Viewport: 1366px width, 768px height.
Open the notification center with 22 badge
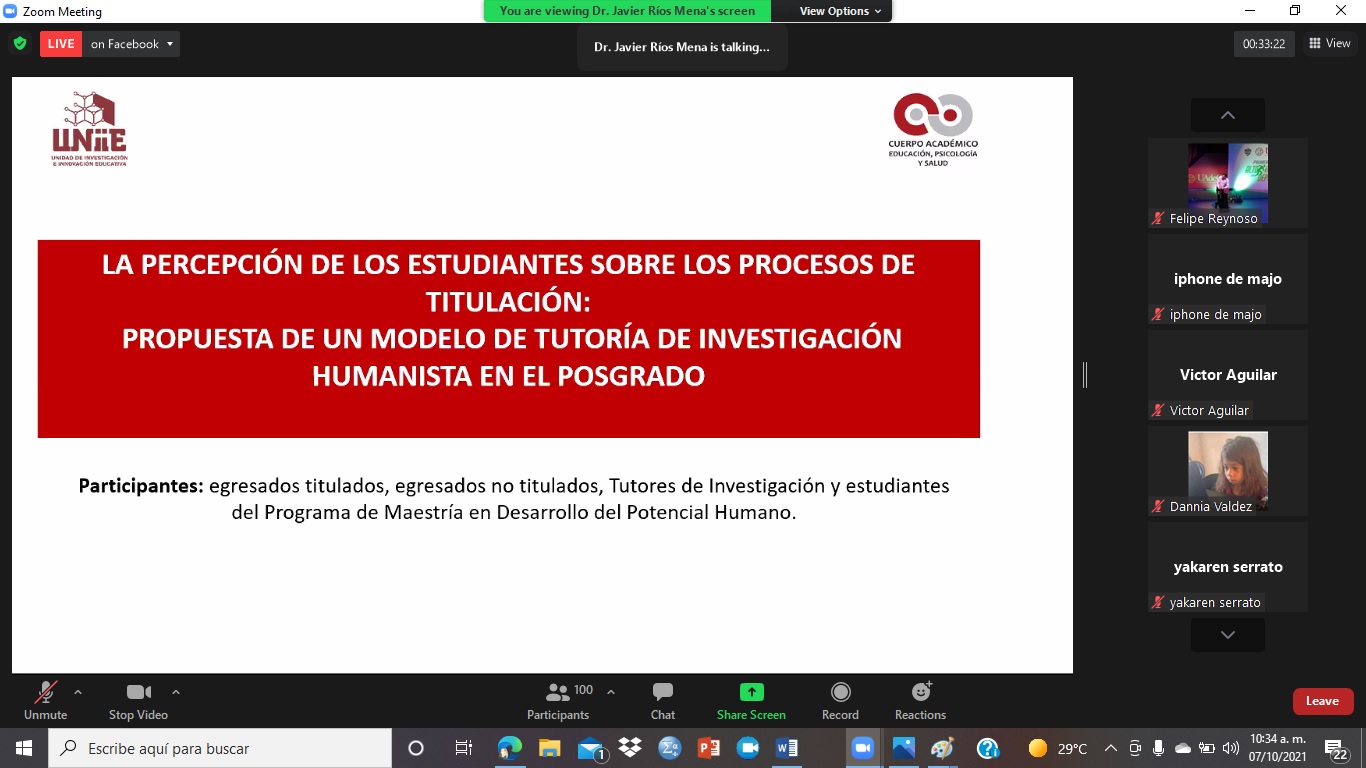(1337, 749)
